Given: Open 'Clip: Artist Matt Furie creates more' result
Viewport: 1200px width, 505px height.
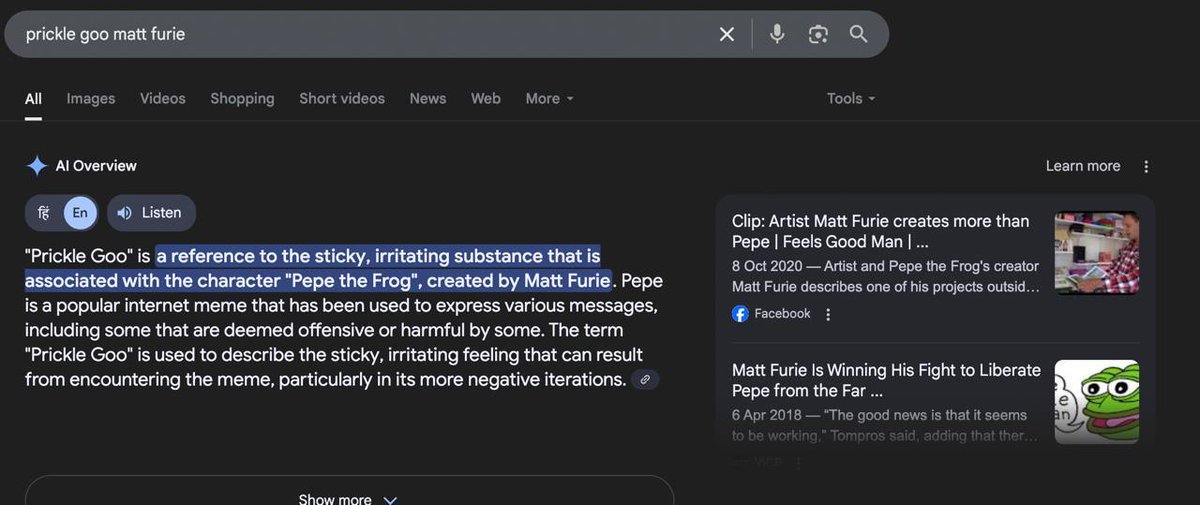Looking at the screenshot, I should [881, 231].
